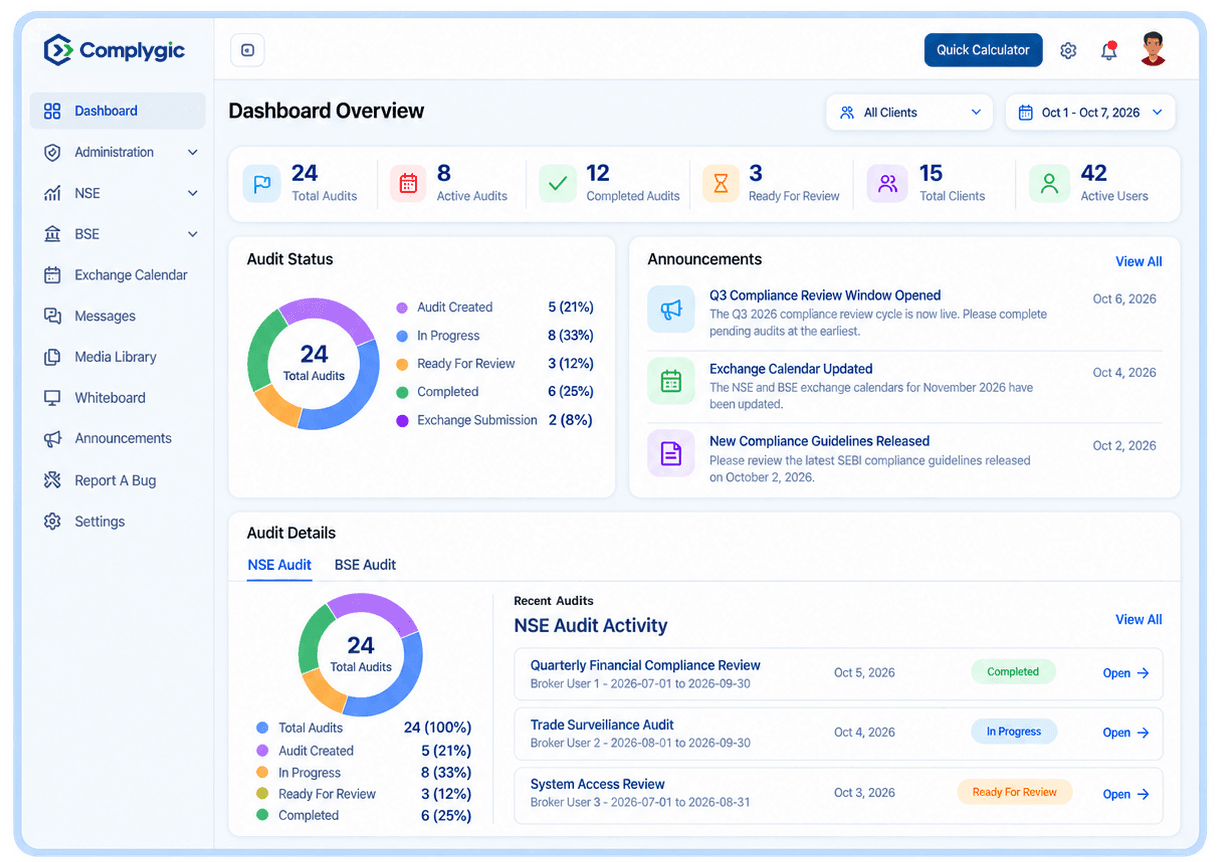Click the Whiteboard monitor icon
The width and height of the screenshot is (1217, 862).
point(53,398)
